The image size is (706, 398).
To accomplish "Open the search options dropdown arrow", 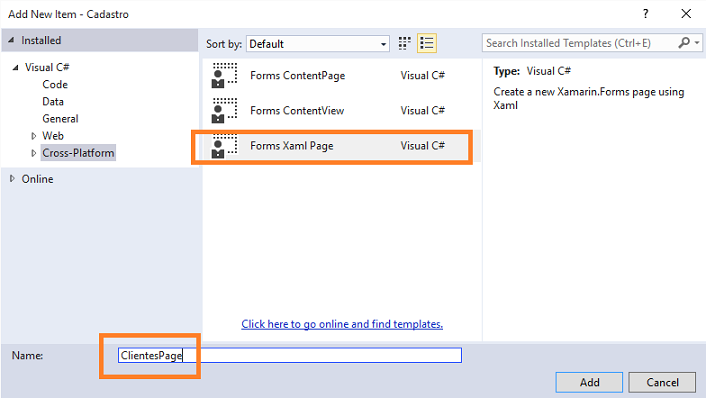I will click(x=697, y=43).
